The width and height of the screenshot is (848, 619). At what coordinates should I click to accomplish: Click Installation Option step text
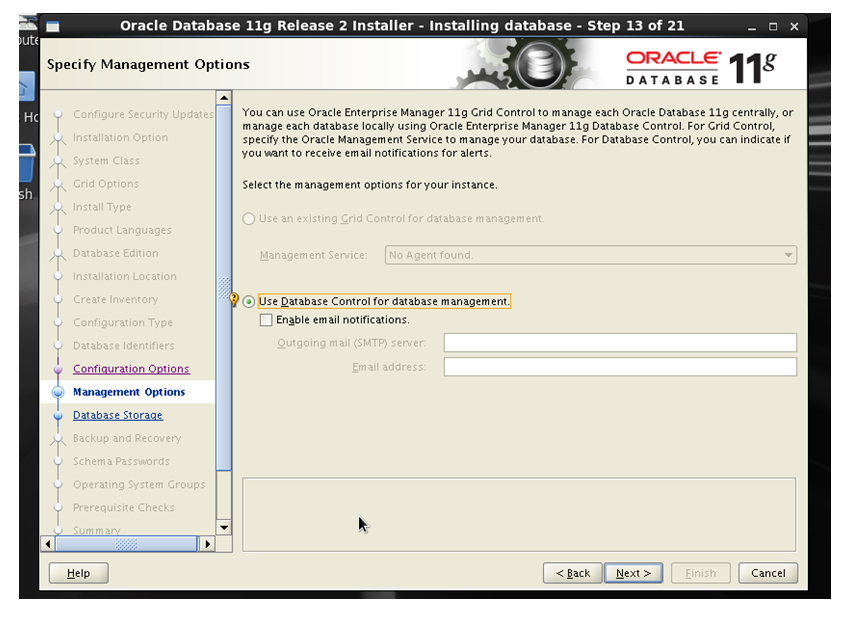(x=121, y=138)
